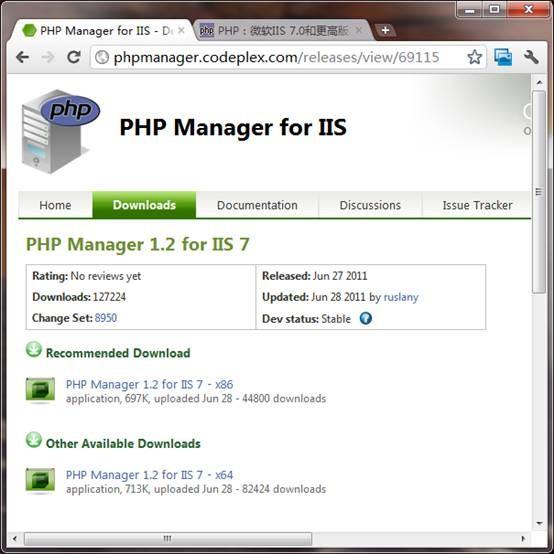
Task: Switch to PHP Manager for IIS tab
Action: pyautogui.click(x=102, y=30)
